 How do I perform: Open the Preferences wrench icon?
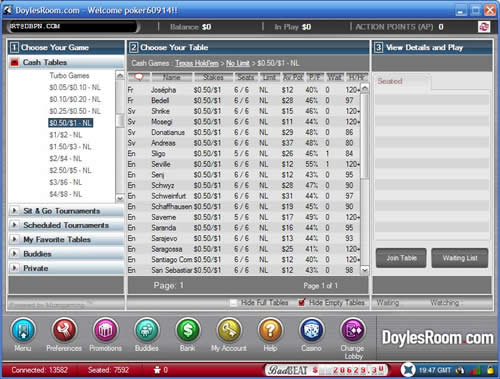64,330
